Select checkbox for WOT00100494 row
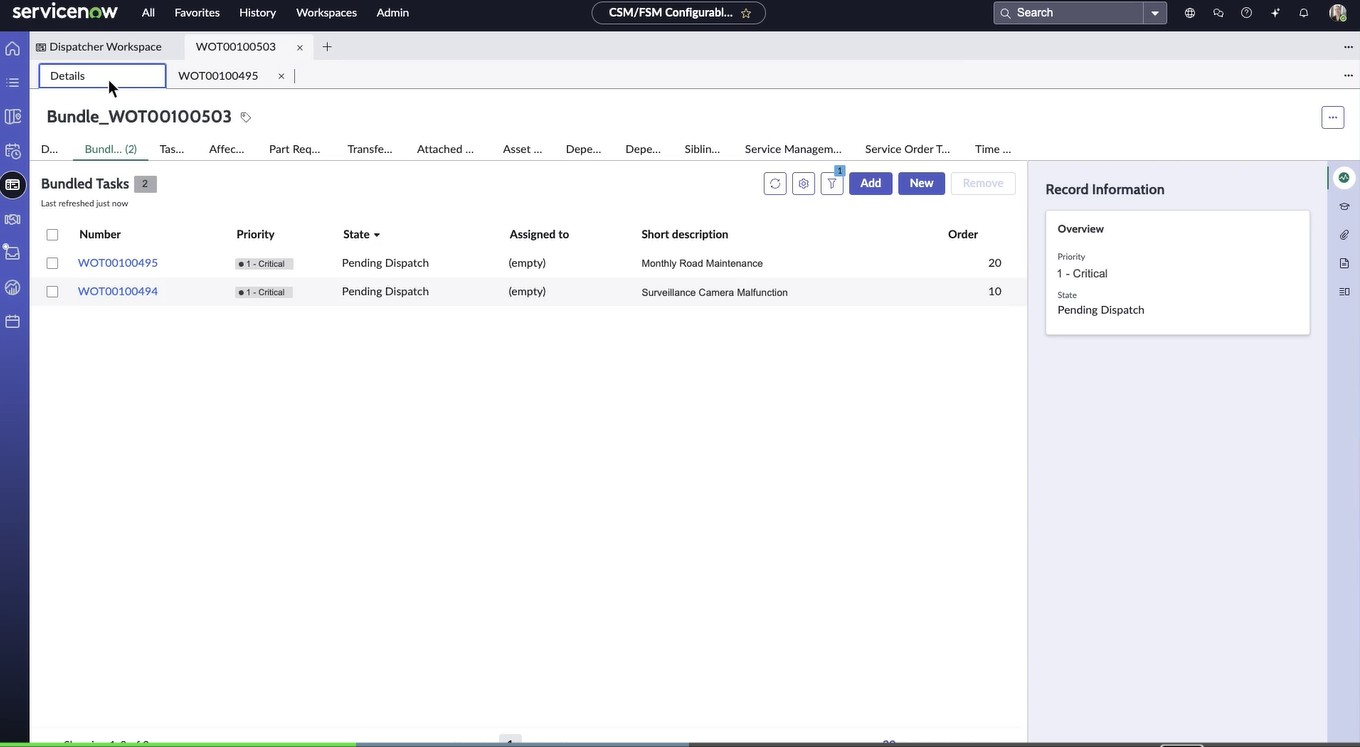 click(x=52, y=292)
